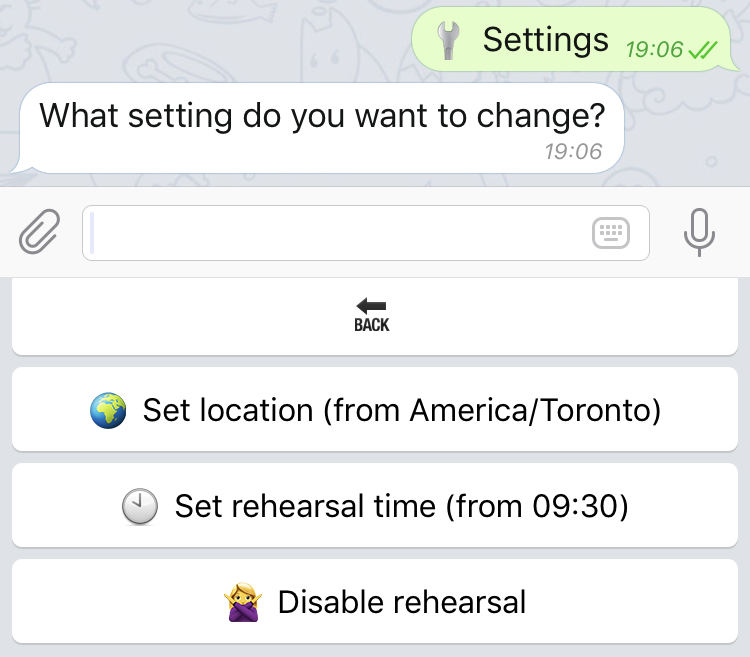Click the crossed-arms woman emoji icon
Screen dimensions: 750x657
pyautogui.click(x=243, y=602)
